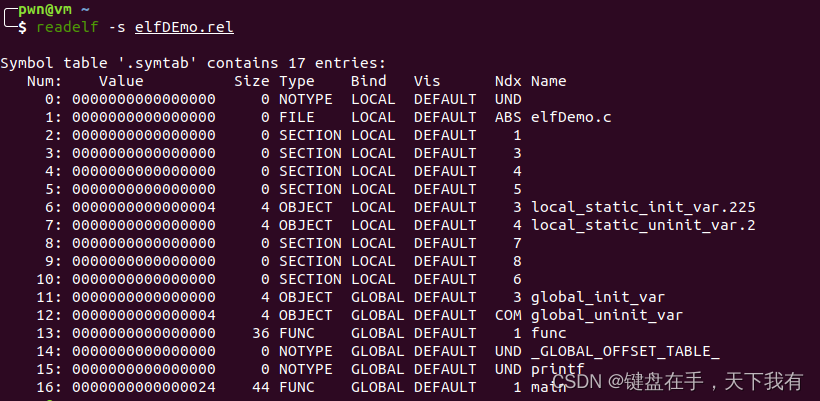
Task: Click the 'Vis' column header
Action: click(427, 81)
